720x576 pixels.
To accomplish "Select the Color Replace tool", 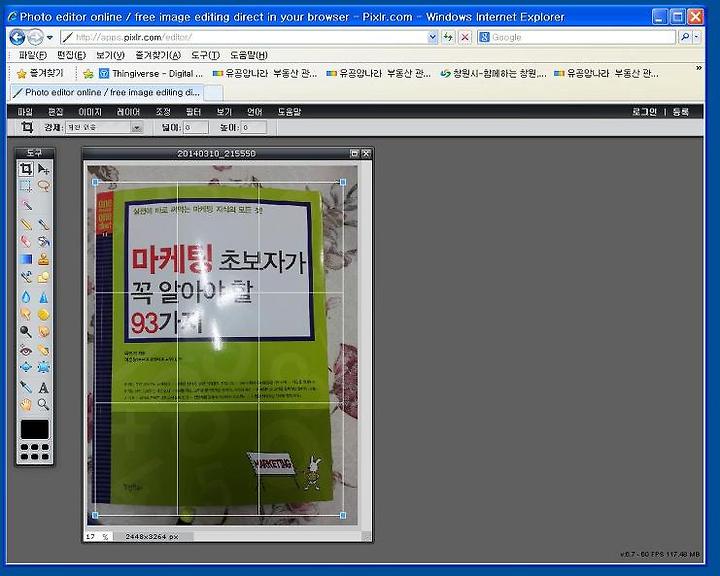I will pyautogui.click(x=26, y=277).
